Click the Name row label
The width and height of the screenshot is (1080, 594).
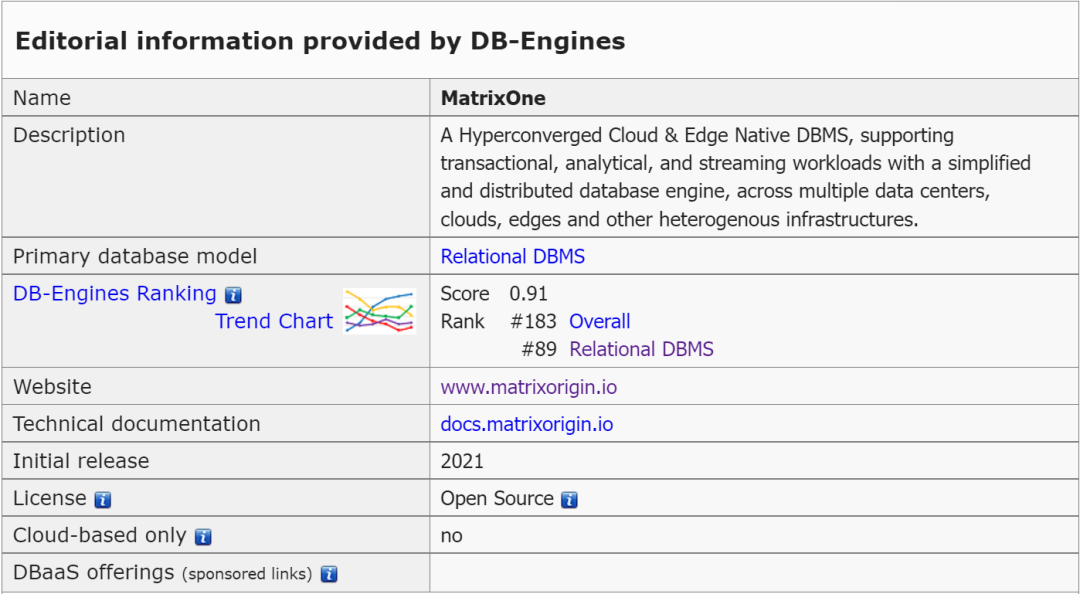(x=42, y=99)
